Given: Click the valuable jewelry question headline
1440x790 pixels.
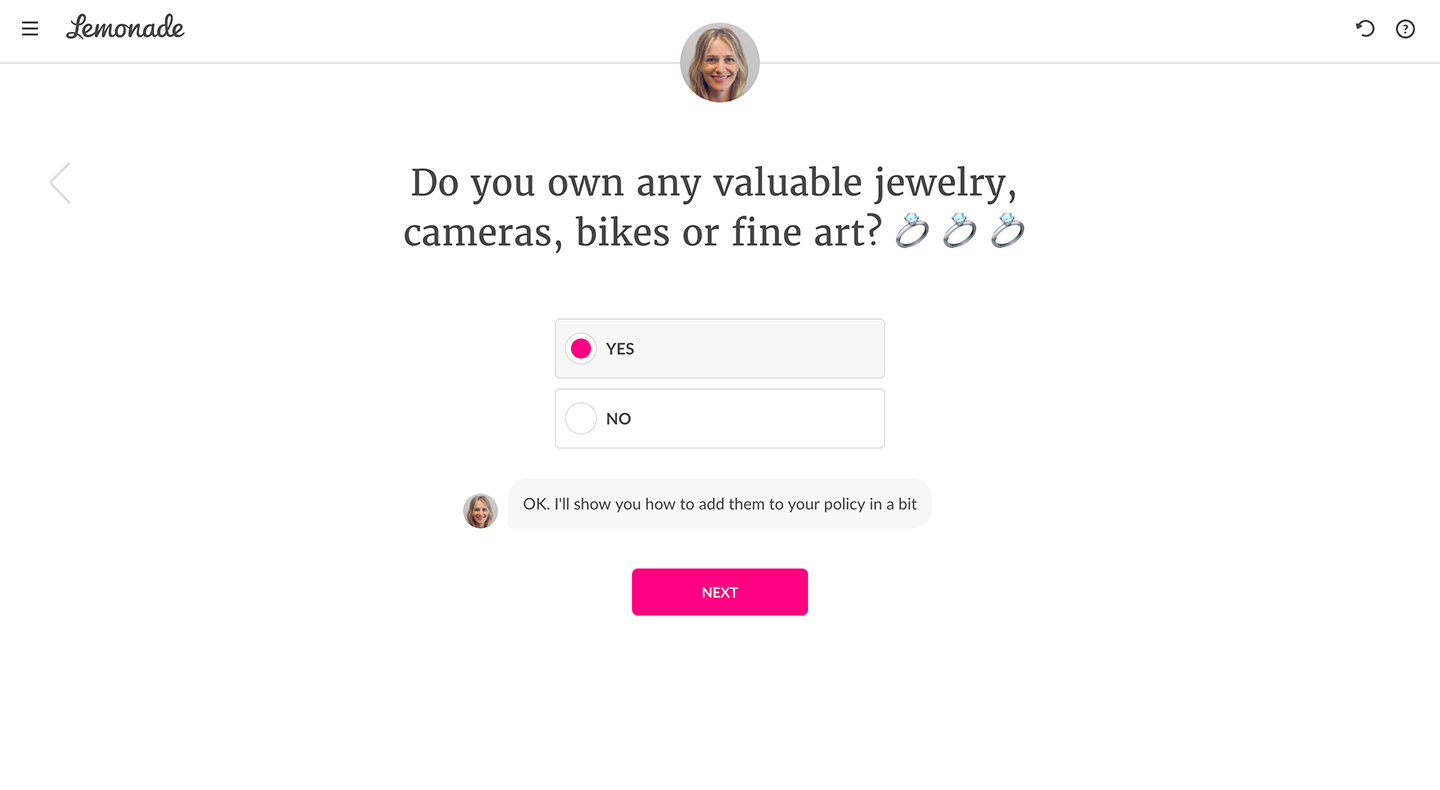Looking at the screenshot, I should click(714, 207).
